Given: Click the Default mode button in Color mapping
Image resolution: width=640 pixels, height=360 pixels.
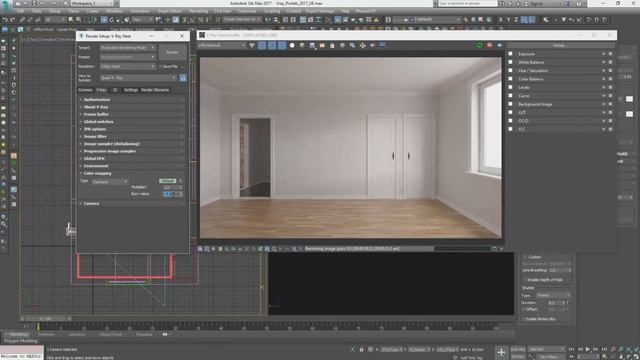Looking at the screenshot, I should pyautogui.click(x=167, y=181).
